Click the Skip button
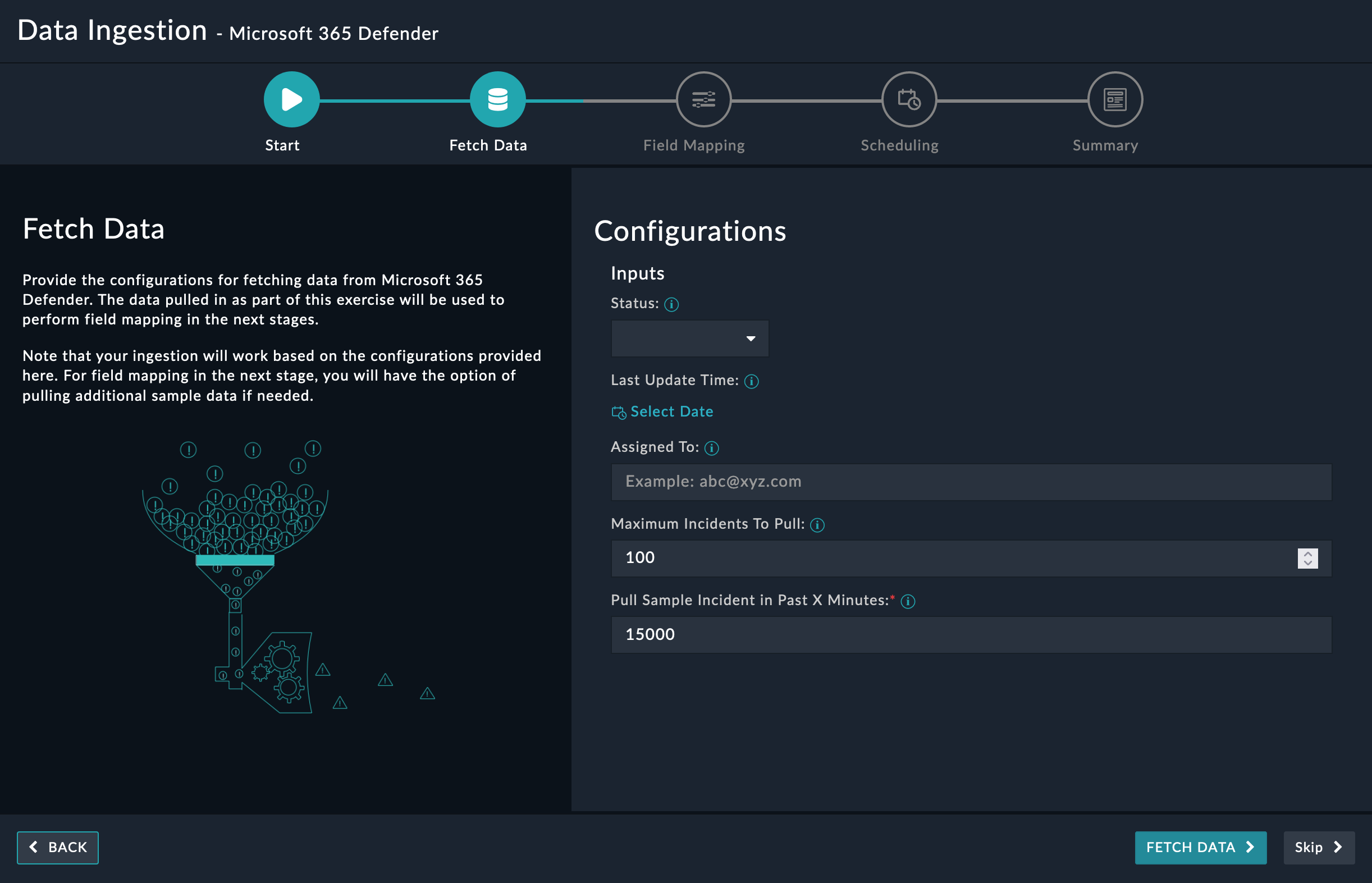Viewport: 1372px width, 883px height. [1318, 847]
